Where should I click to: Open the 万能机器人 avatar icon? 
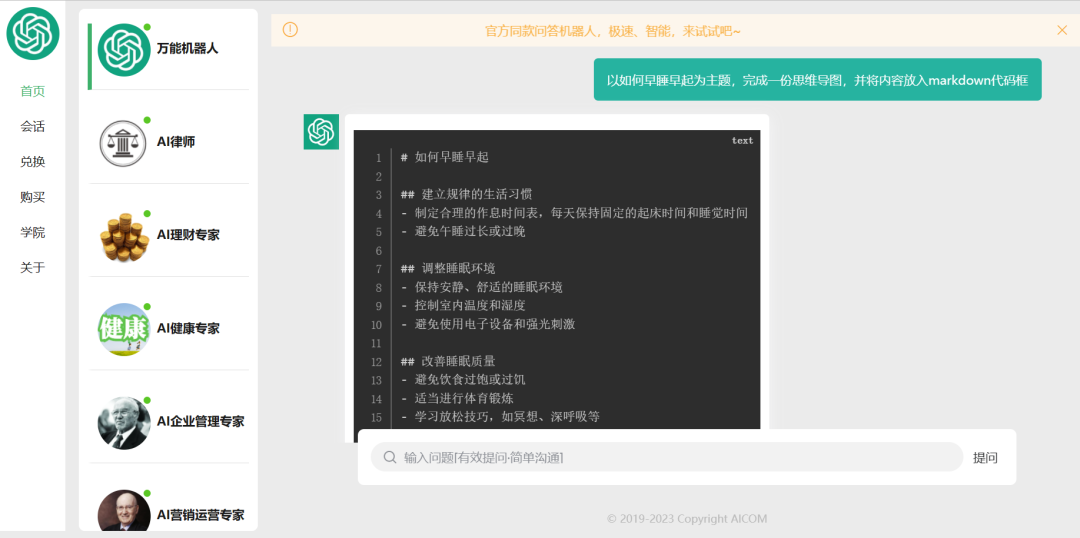point(124,50)
